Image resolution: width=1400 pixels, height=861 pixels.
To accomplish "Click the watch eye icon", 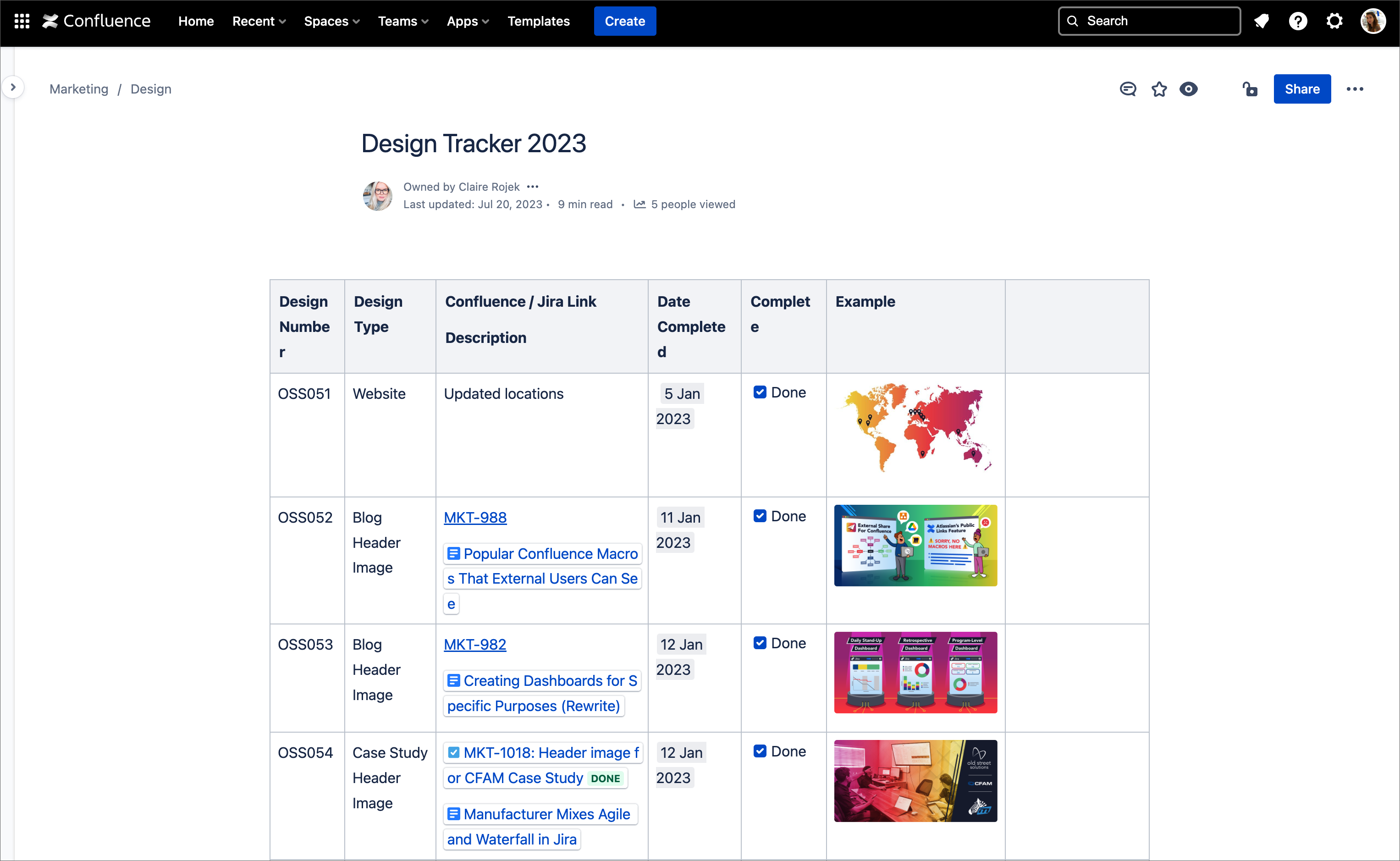I will pyautogui.click(x=1188, y=89).
